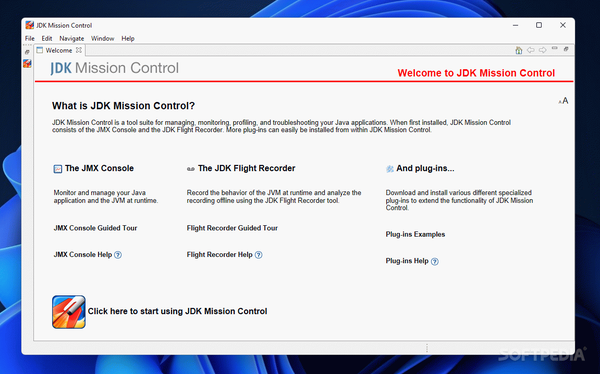Click the 'What is JDK Mission Control?' heading
The image size is (600, 374).
point(123,106)
